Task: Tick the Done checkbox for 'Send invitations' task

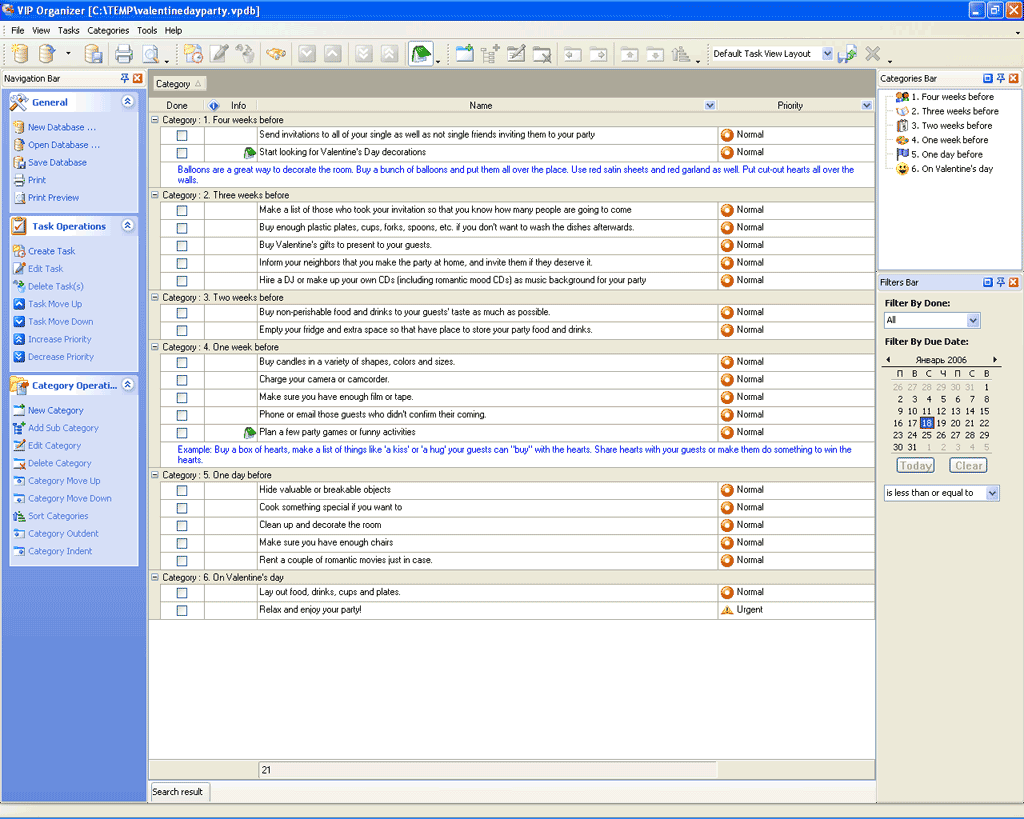Action: 182,135
